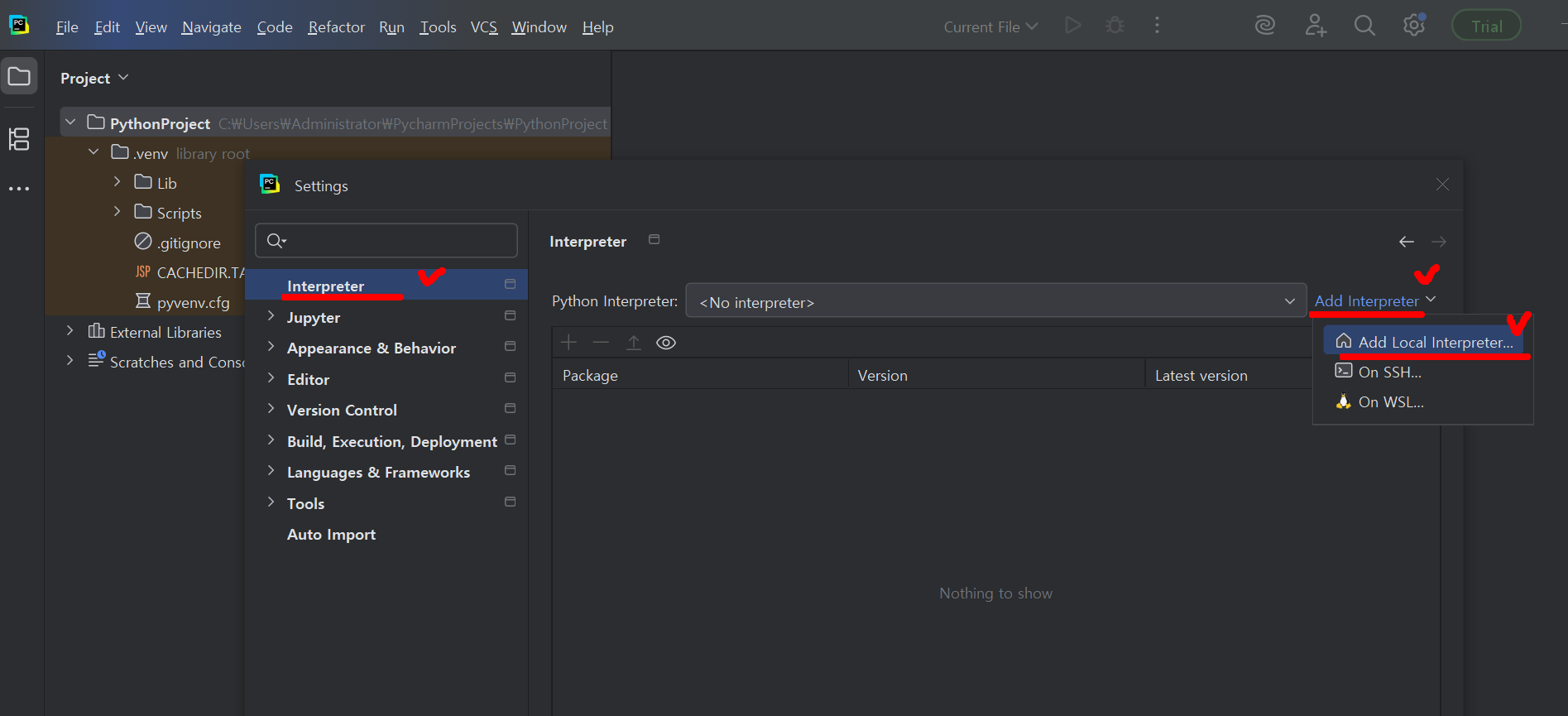Run the current file with the play icon
This screenshot has width=1568, height=716.
[1073, 26]
